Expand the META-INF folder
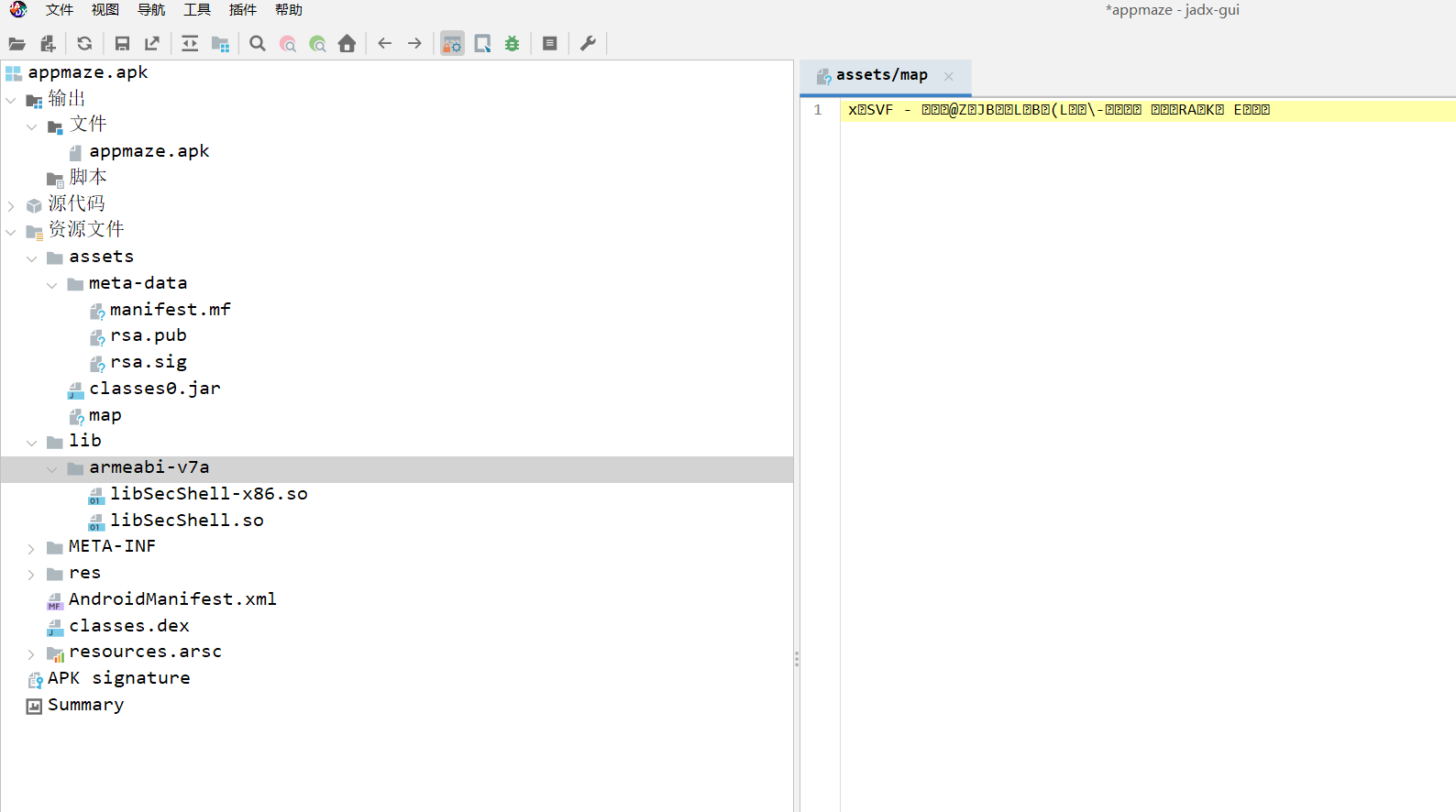Screen dimensions: 1456x812 tap(32, 548)
